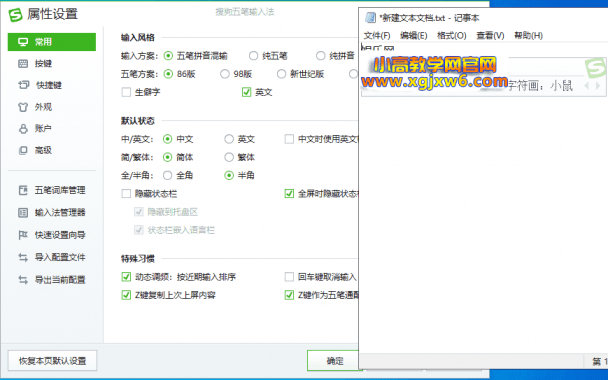Click the icon beside 输入法管理器
608x380 pixels.
click(x=23, y=212)
